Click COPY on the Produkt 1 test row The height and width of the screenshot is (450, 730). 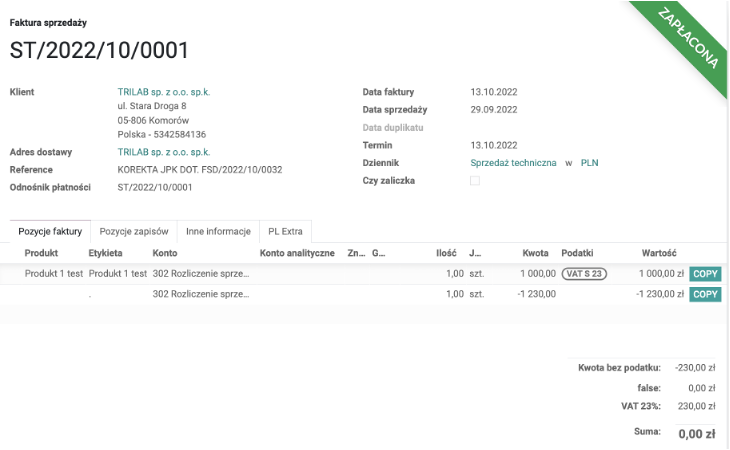pos(705,274)
